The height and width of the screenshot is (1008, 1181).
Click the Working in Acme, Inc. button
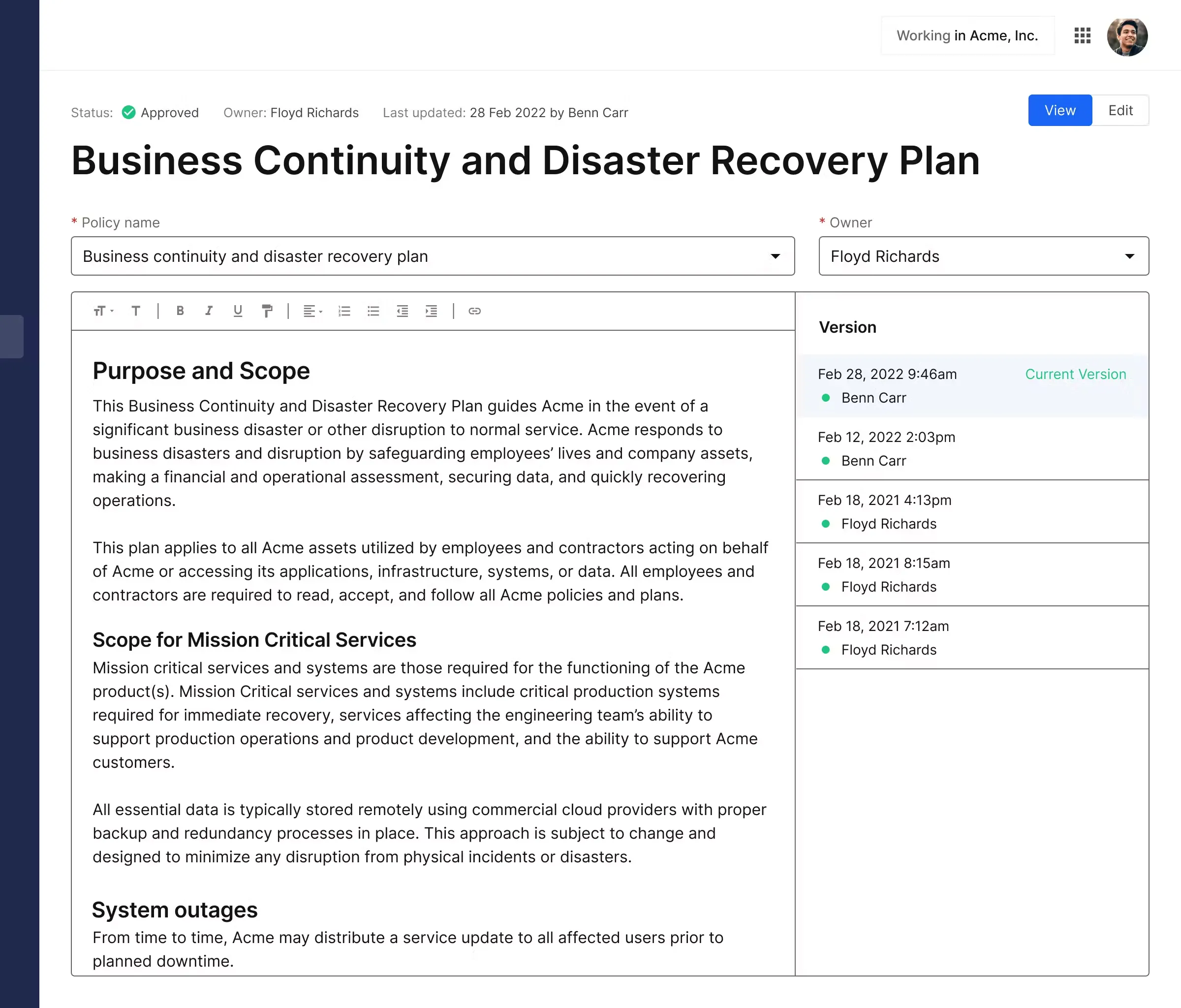point(967,35)
